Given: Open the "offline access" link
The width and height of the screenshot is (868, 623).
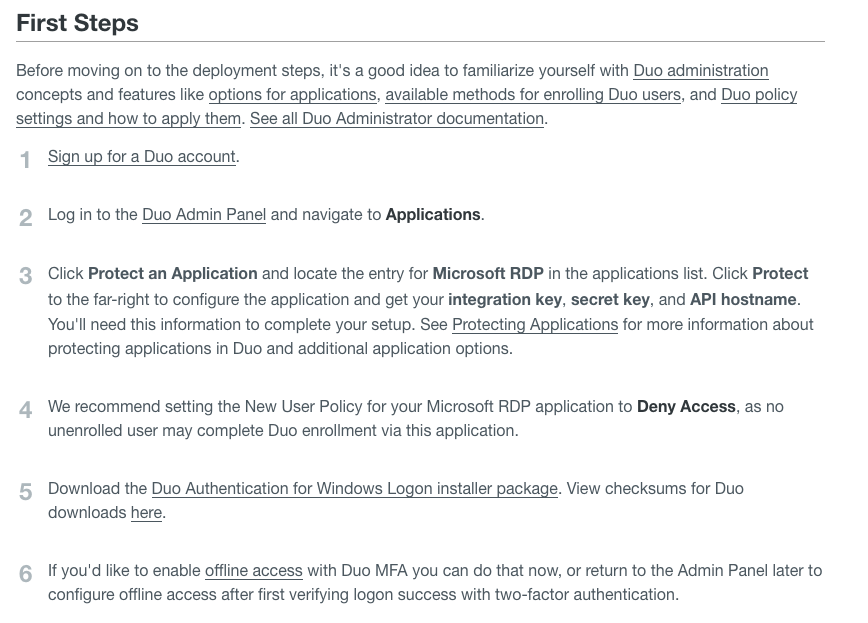Looking at the screenshot, I should pyautogui.click(x=253, y=570).
